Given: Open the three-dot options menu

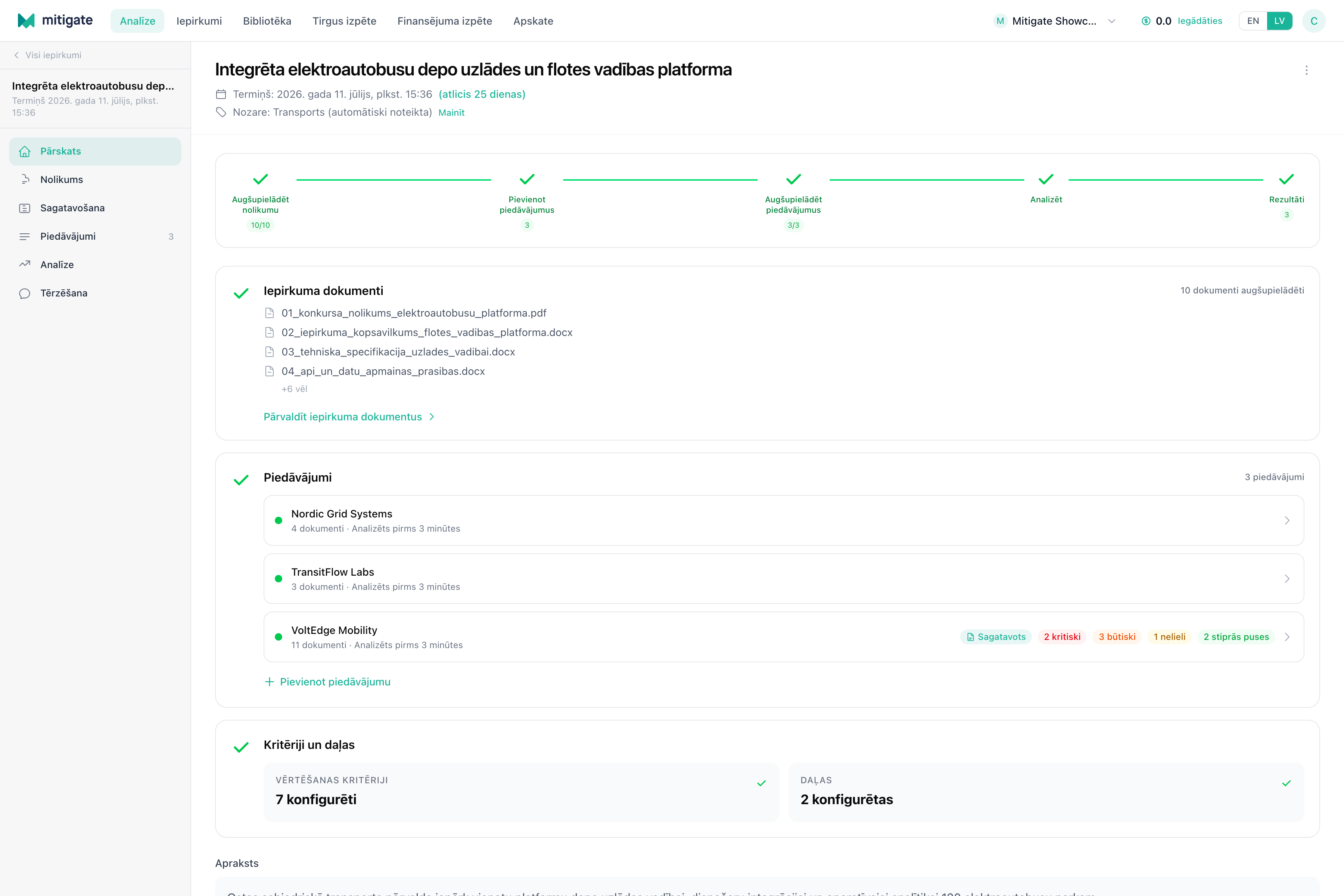Looking at the screenshot, I should [1306, 70].
